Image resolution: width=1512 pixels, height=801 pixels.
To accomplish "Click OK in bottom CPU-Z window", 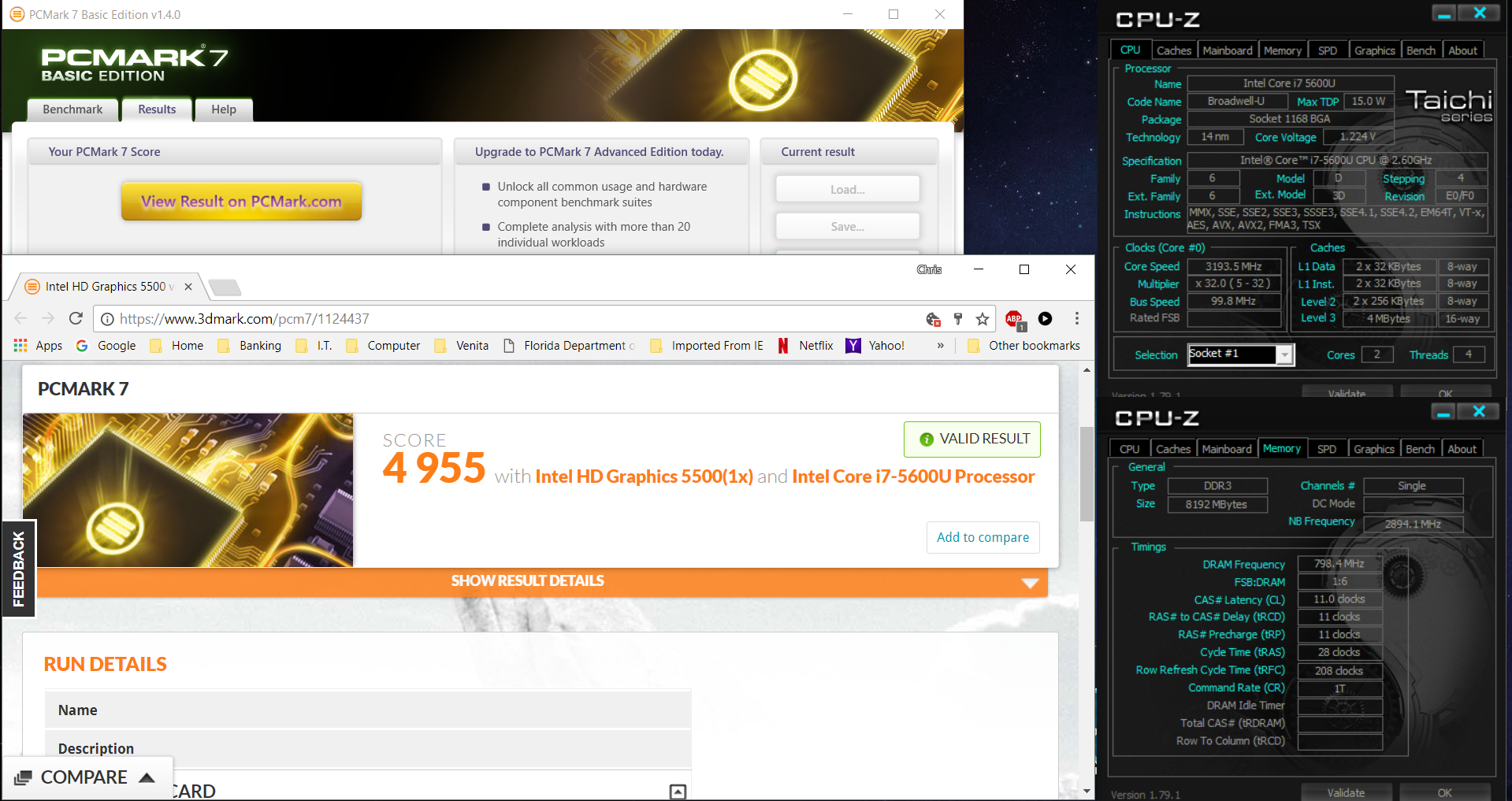I will point(1445,792).
